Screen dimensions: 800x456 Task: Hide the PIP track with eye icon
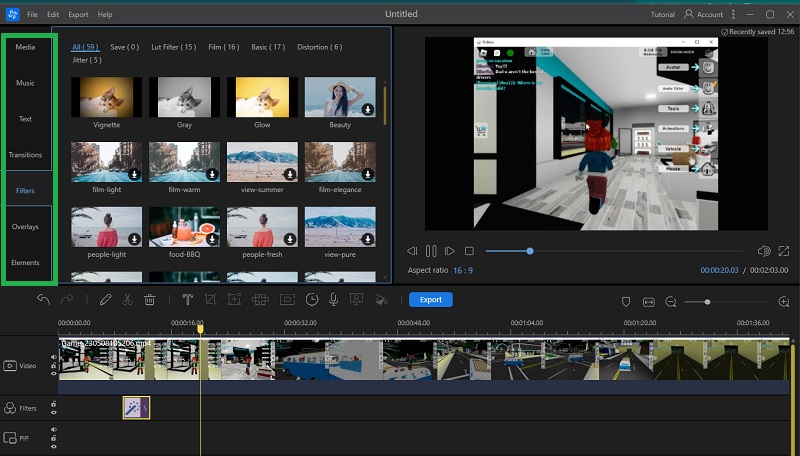(54, 447)
